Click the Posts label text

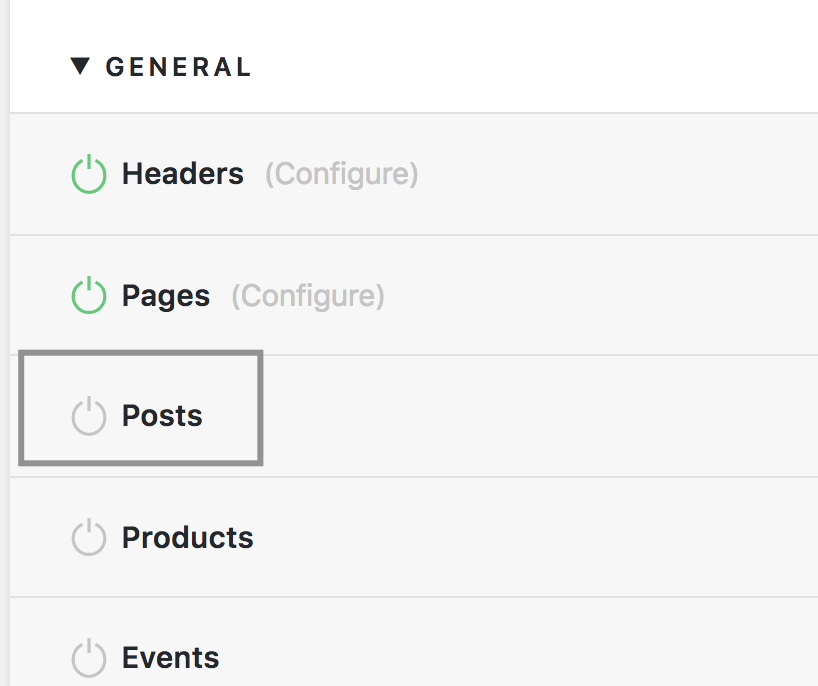pos(162,416)
